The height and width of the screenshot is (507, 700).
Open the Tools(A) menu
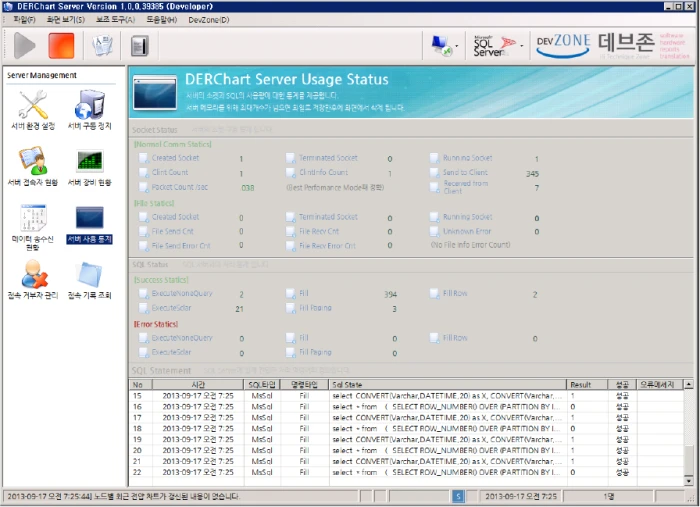click(115, 20)
